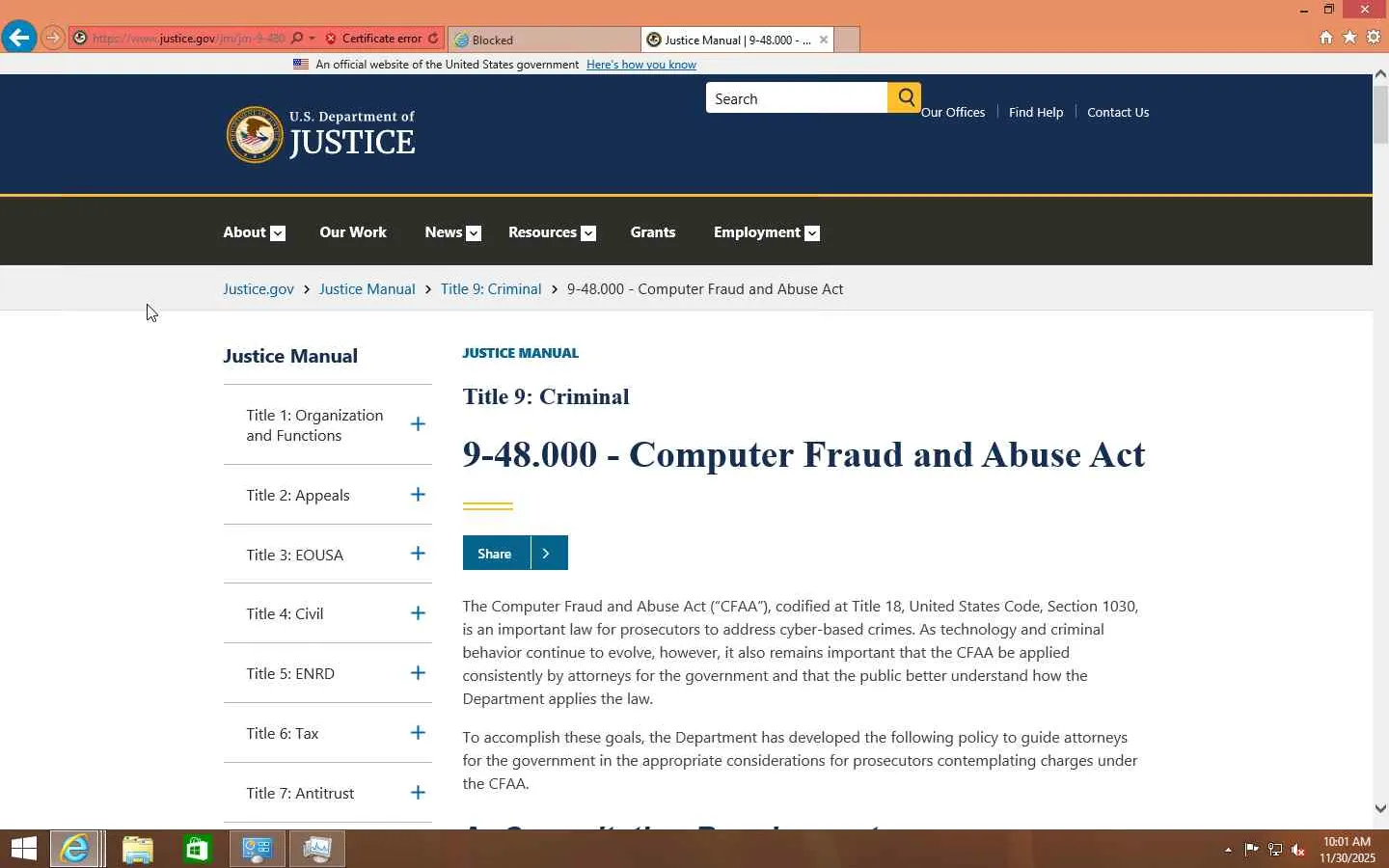Expand Title 6: Tax plus icon
1389x868 pixels.
pos(418,733)
